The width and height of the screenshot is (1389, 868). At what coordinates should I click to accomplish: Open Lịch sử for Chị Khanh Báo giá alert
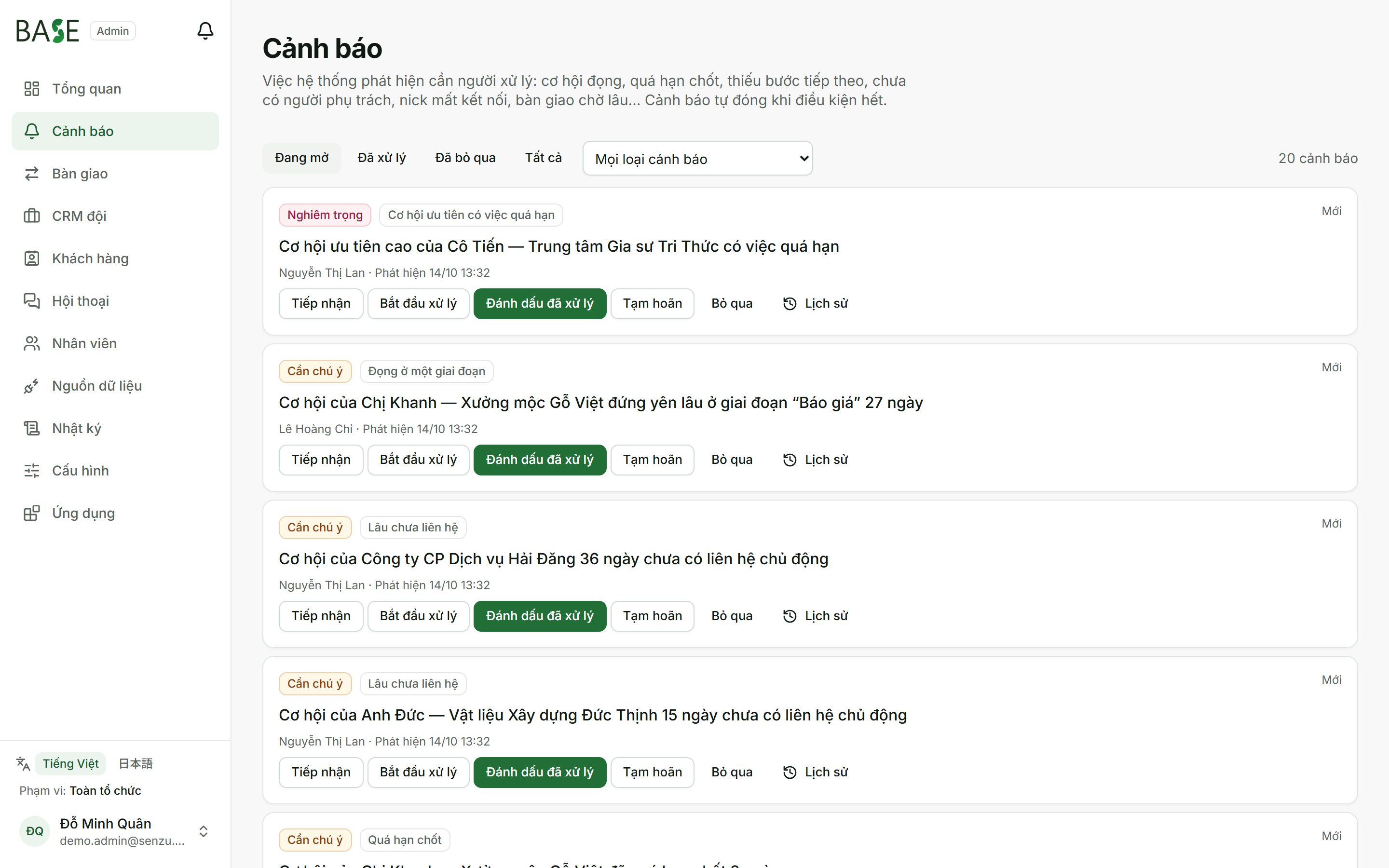tap(815, 460)
